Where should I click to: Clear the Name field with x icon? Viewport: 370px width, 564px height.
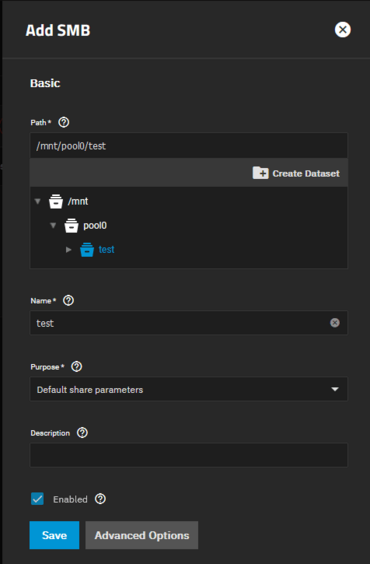click(335, 323)
